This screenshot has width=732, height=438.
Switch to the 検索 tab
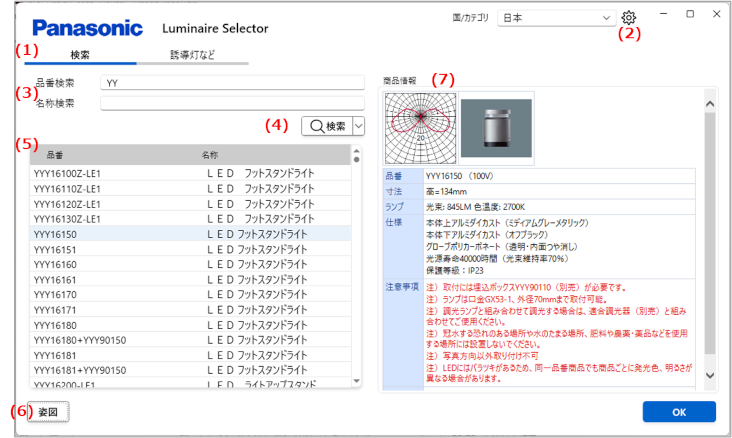80,55
